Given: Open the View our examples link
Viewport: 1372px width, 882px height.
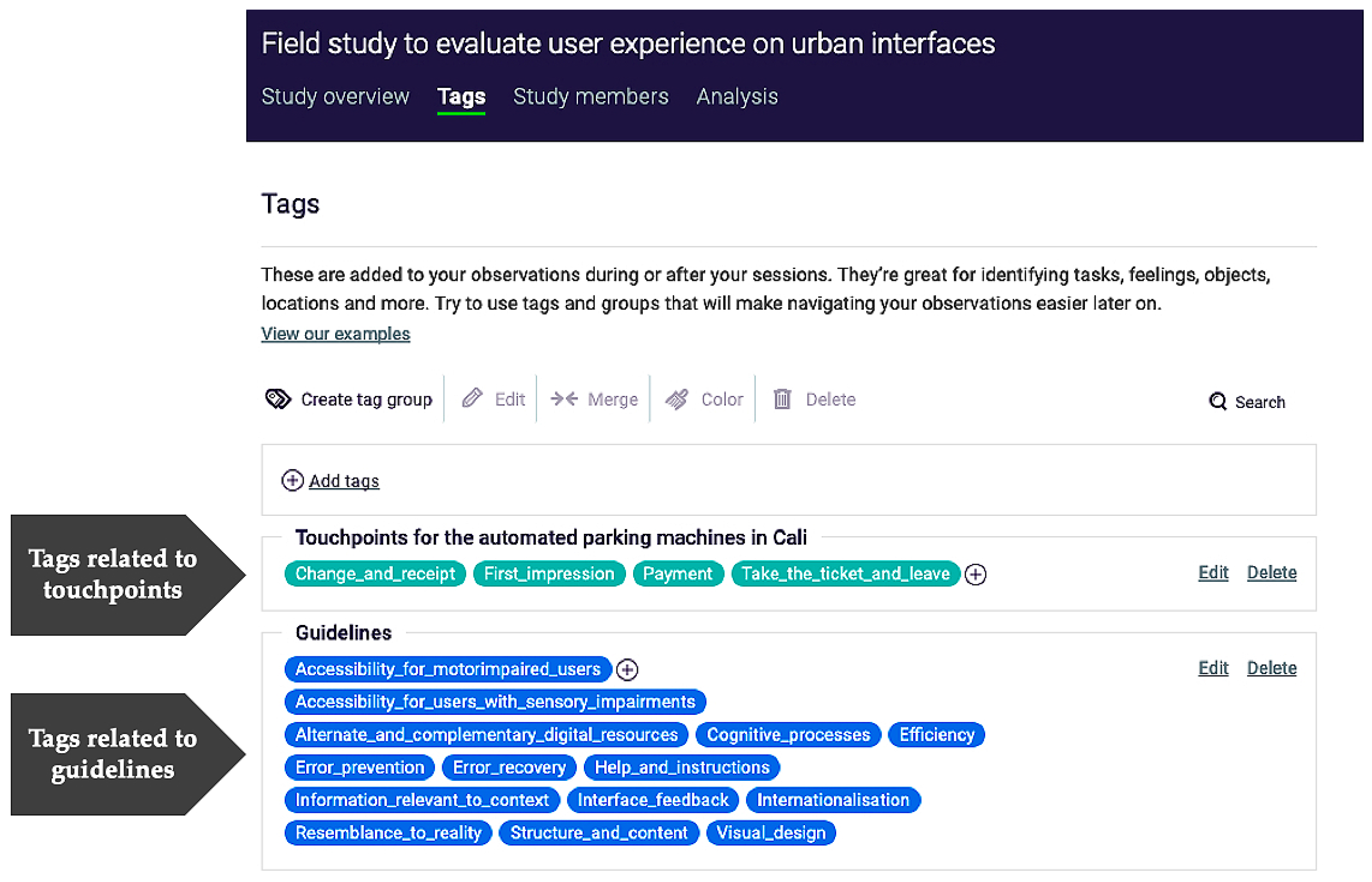Looking at the screenshot, I should point(336,333).
